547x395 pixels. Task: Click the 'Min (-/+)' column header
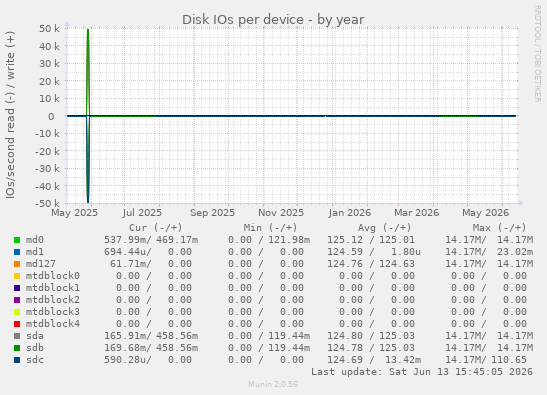(x=270, y=228)
